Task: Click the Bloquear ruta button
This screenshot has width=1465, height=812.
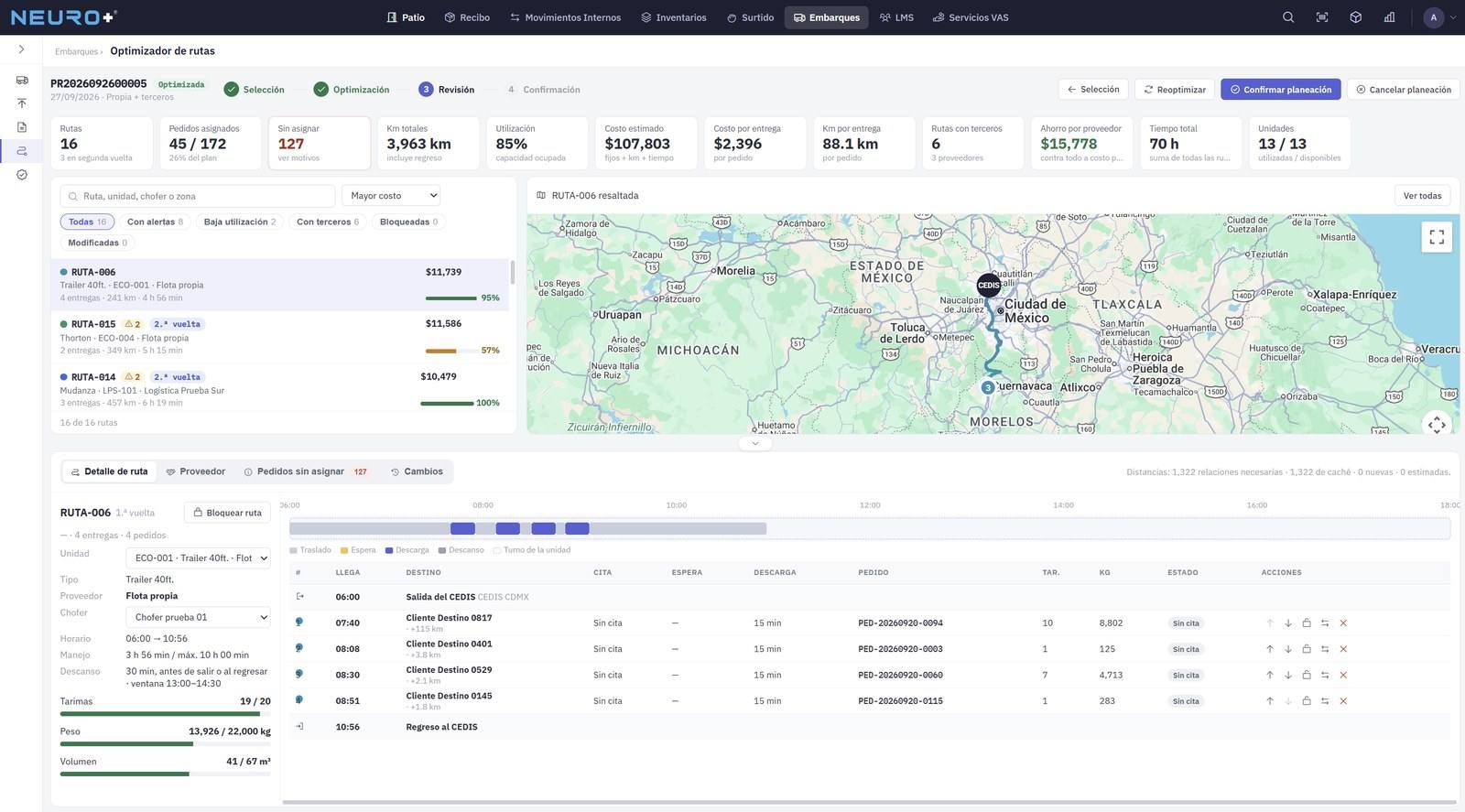Action: tap(227, 513)
